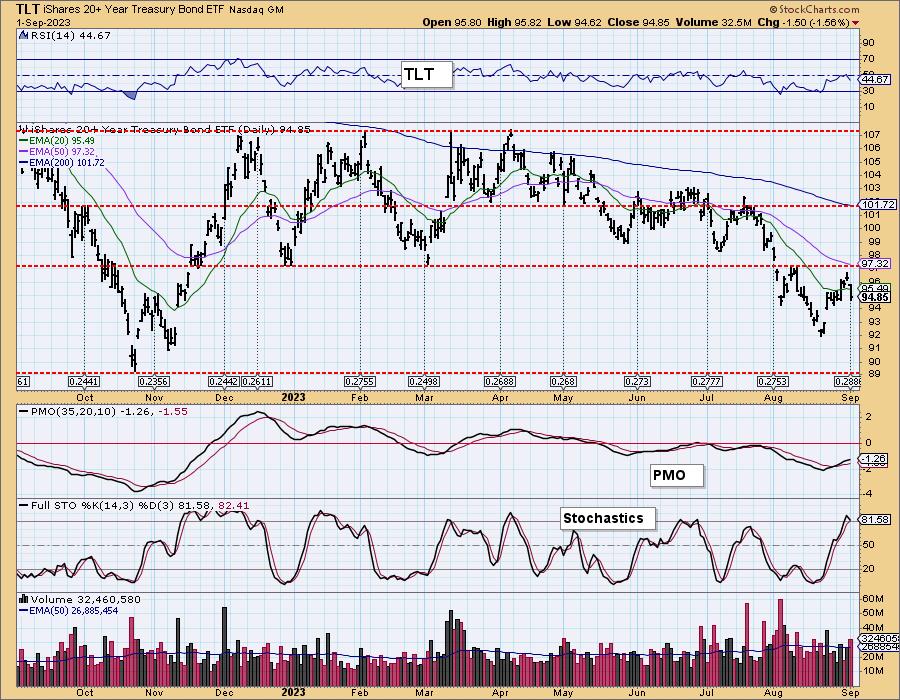
Task: Click the 0.2753 label above Aug
Action: click(x=773, y=382)
